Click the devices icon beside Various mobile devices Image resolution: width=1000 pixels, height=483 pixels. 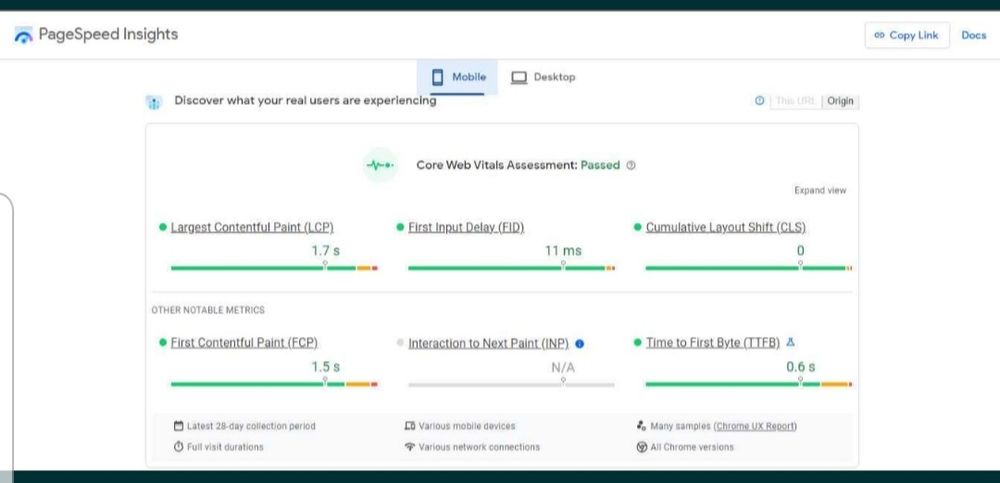[x=410, y=426]
